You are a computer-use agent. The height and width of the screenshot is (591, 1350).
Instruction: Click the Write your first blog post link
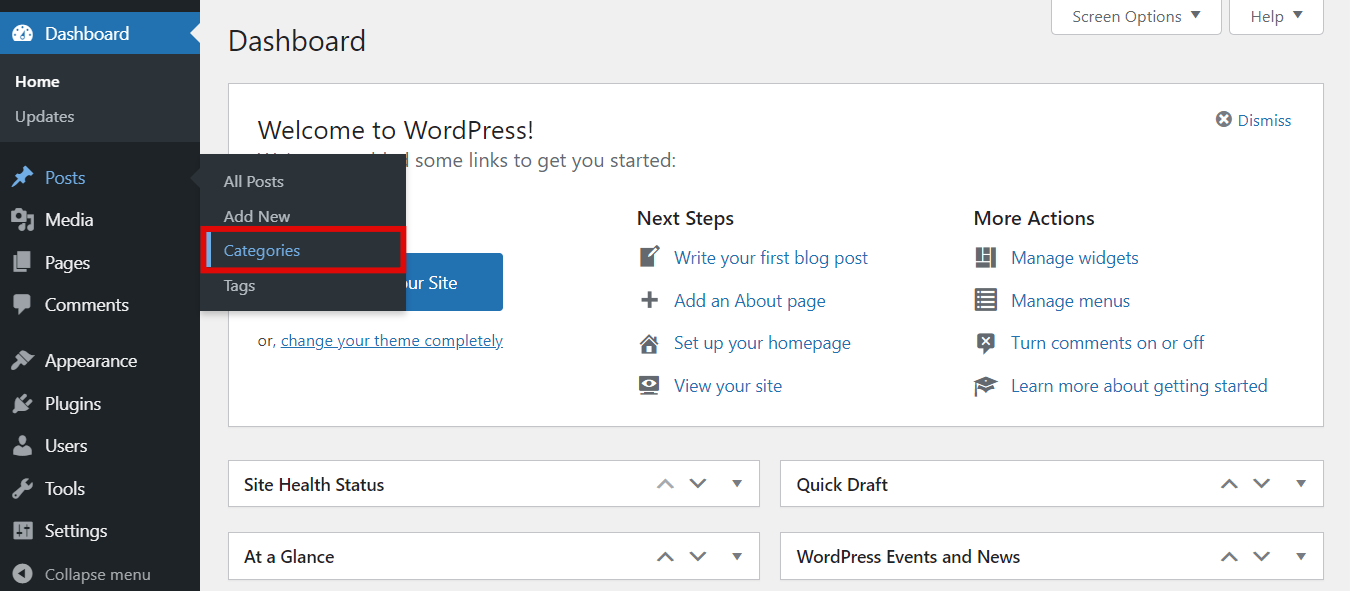click(771, 257)
